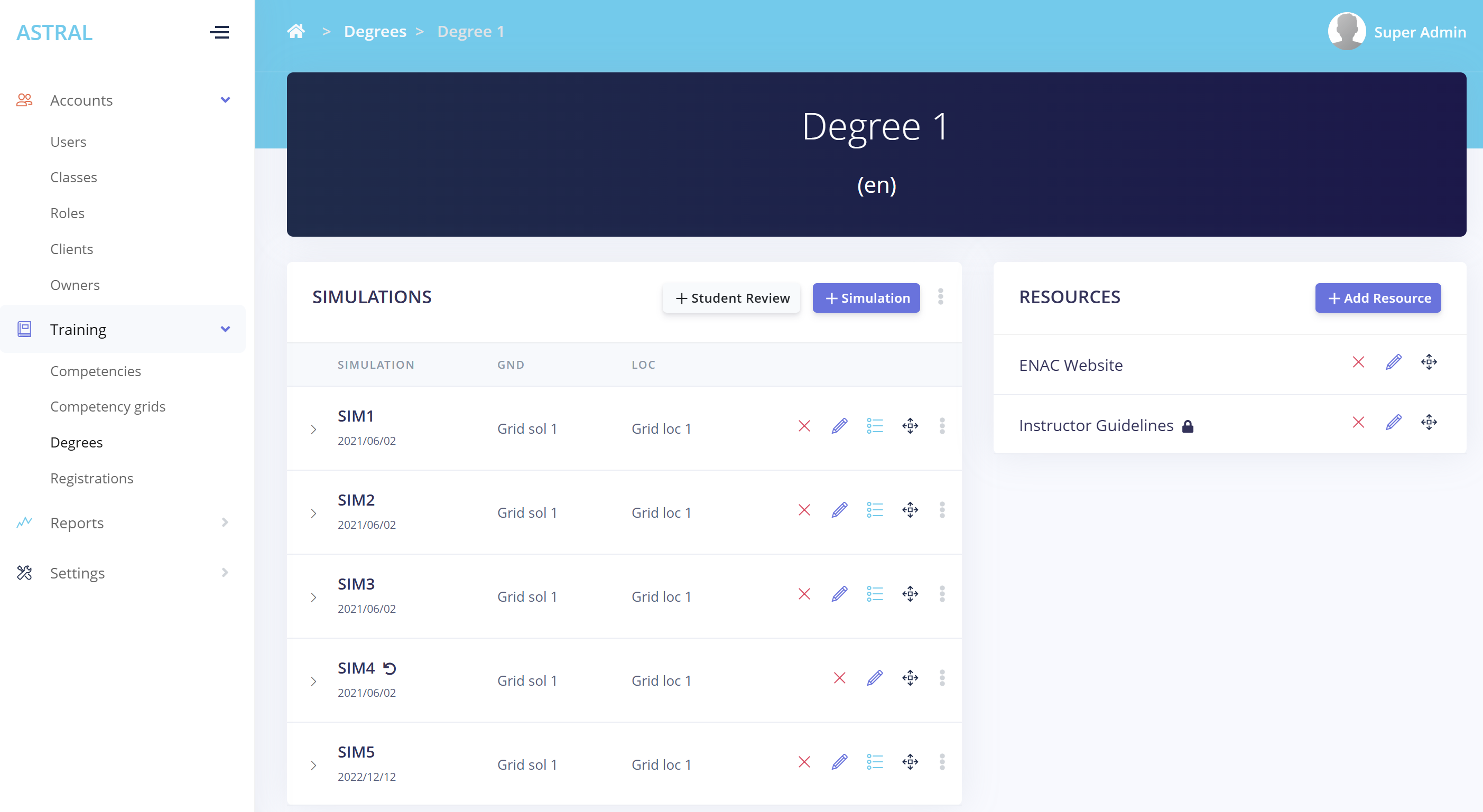1483x812 pixels.
Task: Click the move handle icon for SIM4
Action: pos(910,678)
